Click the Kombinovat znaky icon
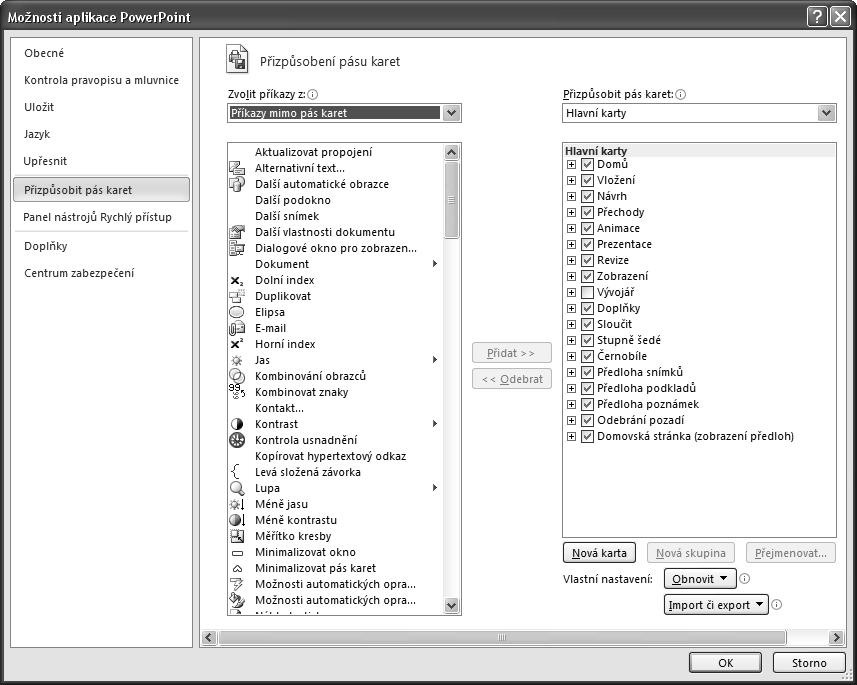The image size is (857, 685). click(x=237, y=392)
